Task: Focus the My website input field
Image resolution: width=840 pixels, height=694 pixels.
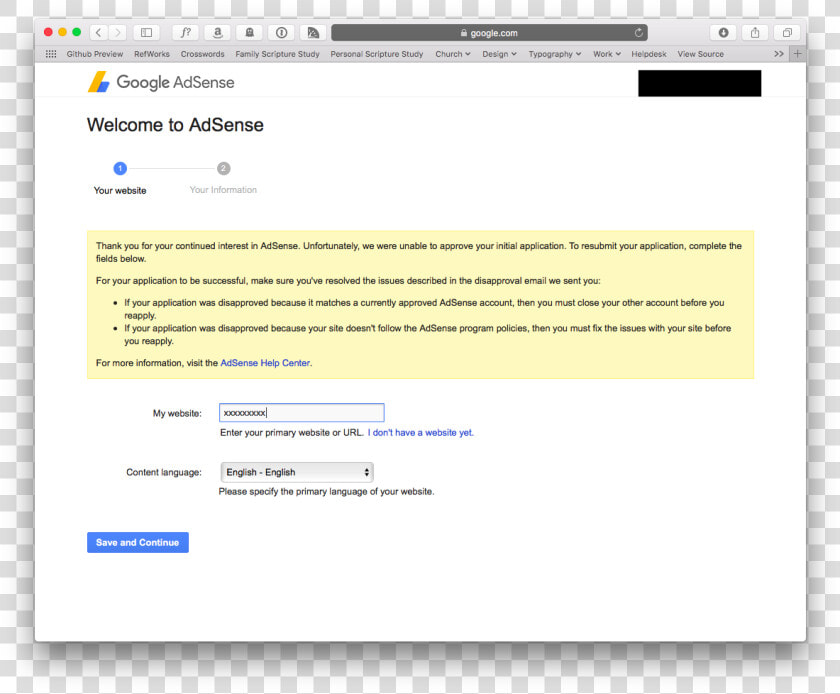Action: [x=302, y=413]
